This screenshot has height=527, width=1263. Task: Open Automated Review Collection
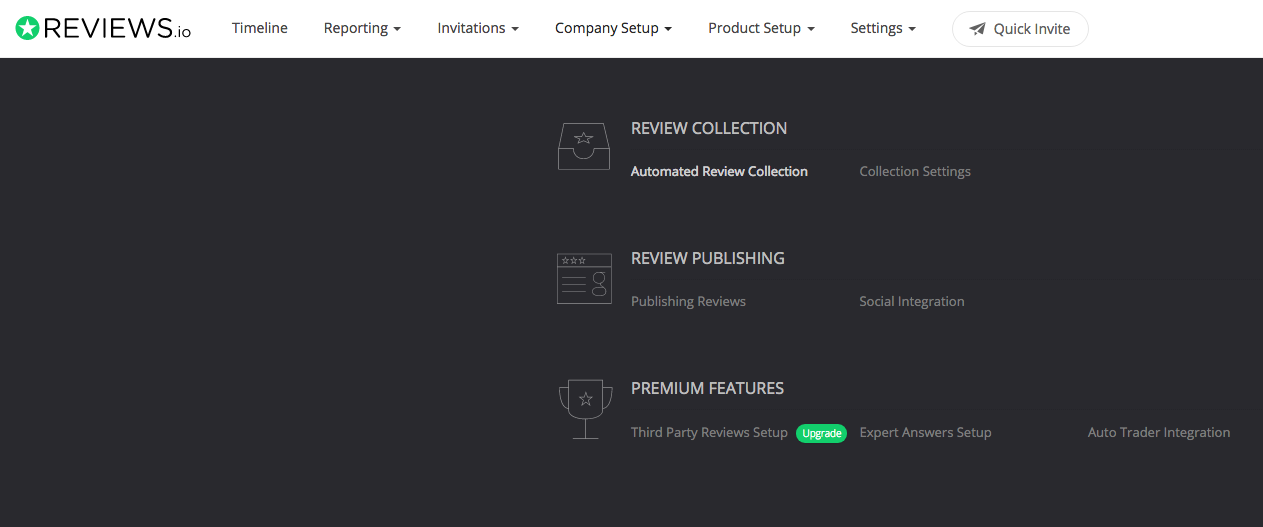[719, 172]
